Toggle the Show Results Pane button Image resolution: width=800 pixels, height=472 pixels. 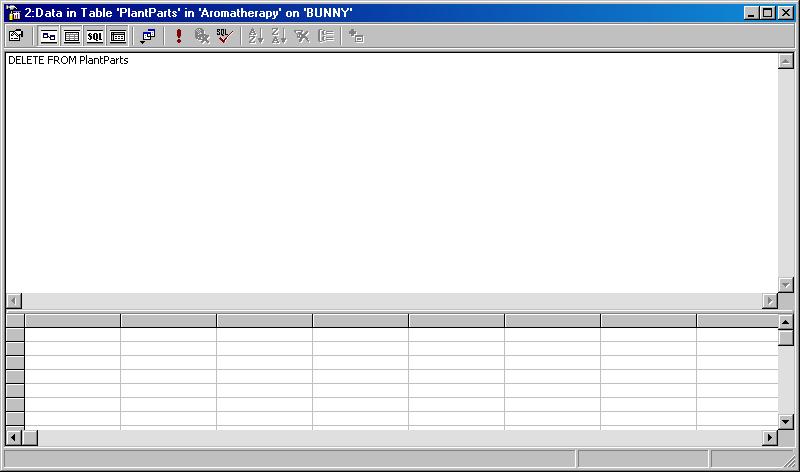[x=118, y=36]
